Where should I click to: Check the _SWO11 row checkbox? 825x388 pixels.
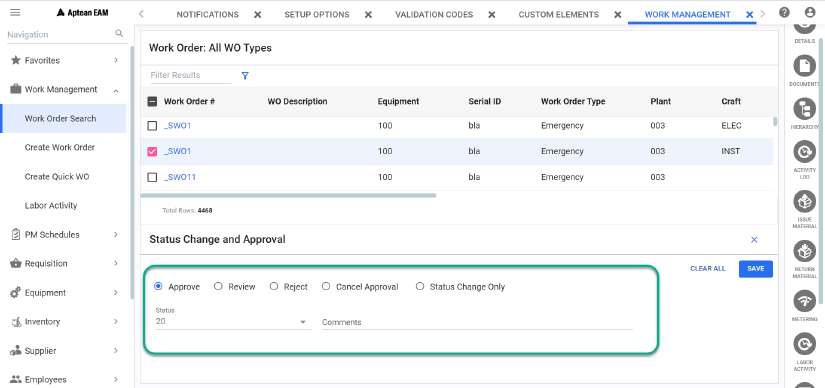152,177
